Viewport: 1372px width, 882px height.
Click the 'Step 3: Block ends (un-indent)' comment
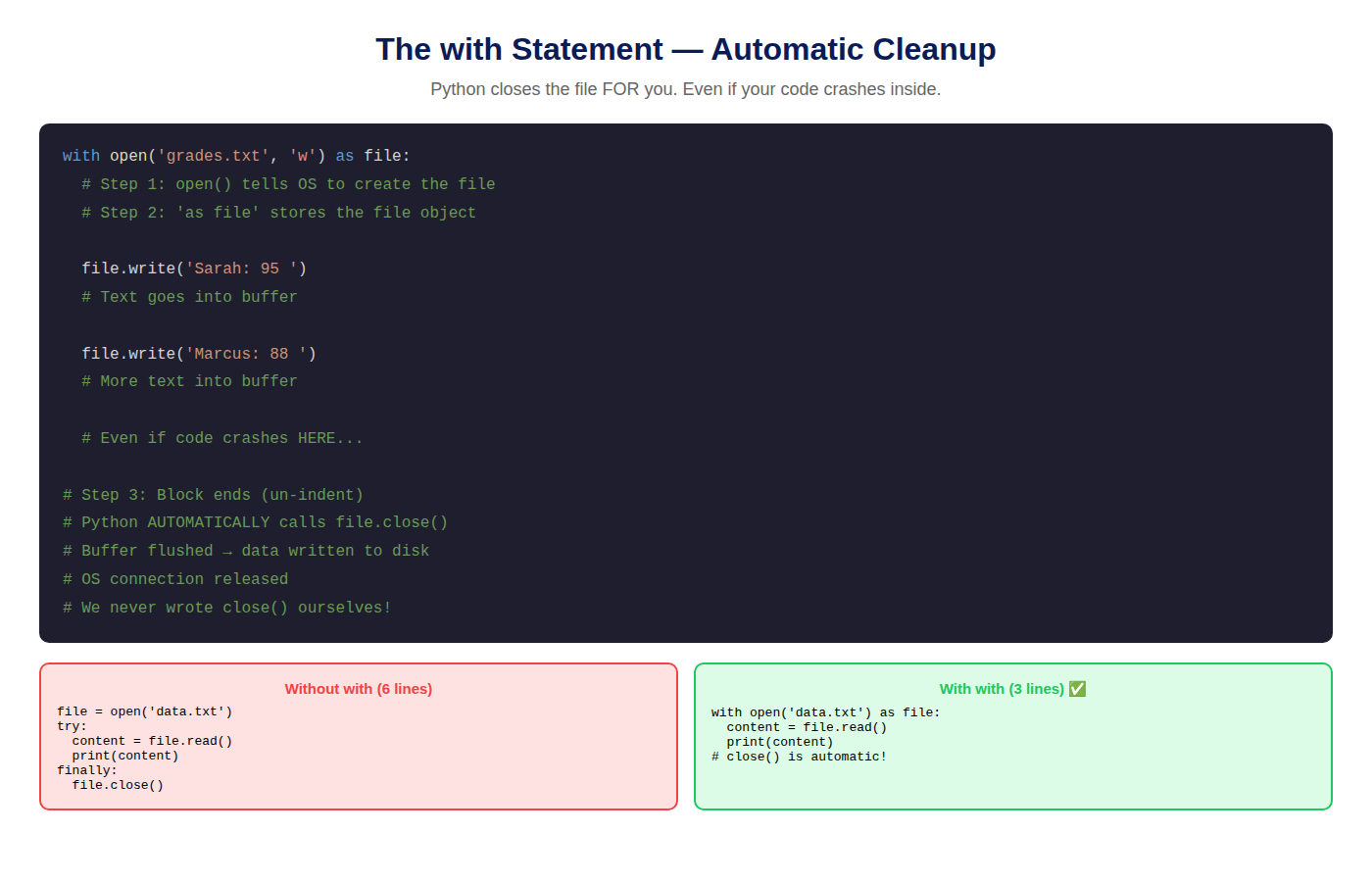pyautogui.click(x=213, y=495)
